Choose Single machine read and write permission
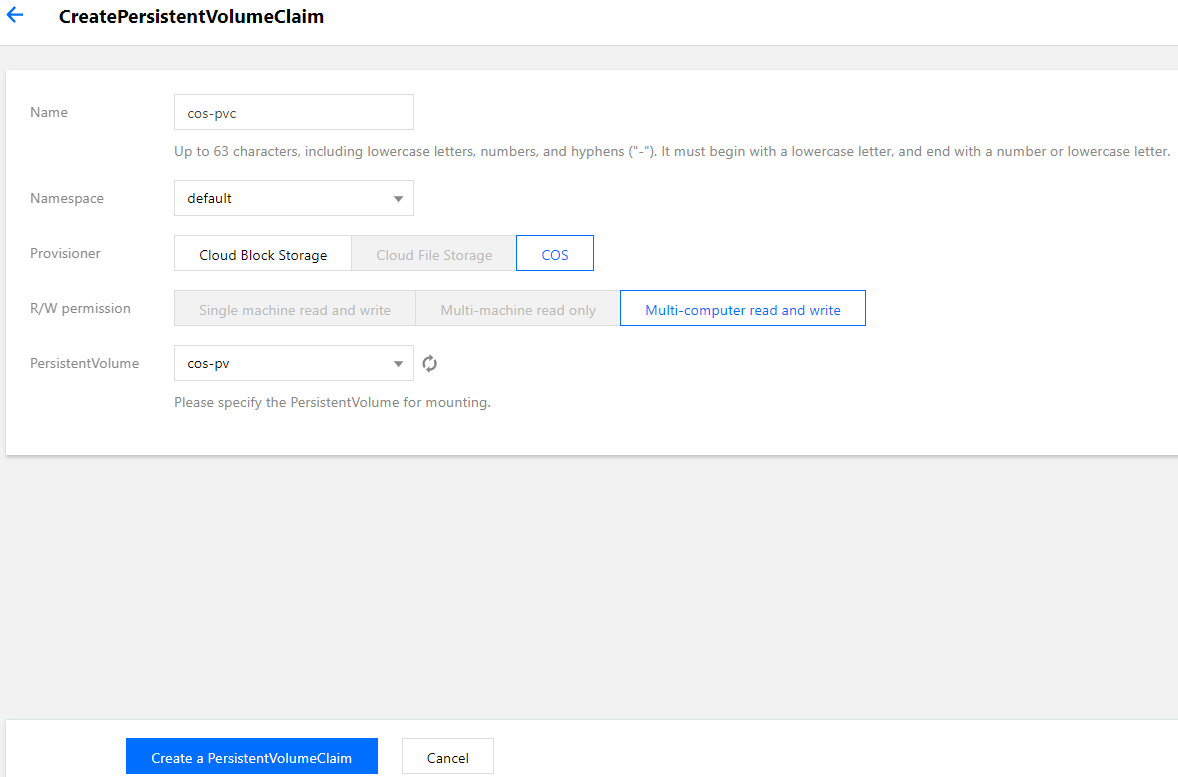1178x777 pixels. click(294, 309)
